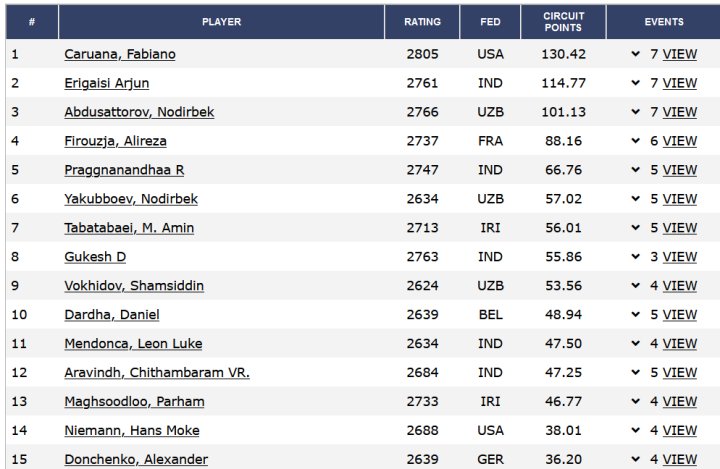Click VIEW link for Vokhidov, Shamsiddin
This screenshot has width=720, height=469.
[x=680, y=286]
